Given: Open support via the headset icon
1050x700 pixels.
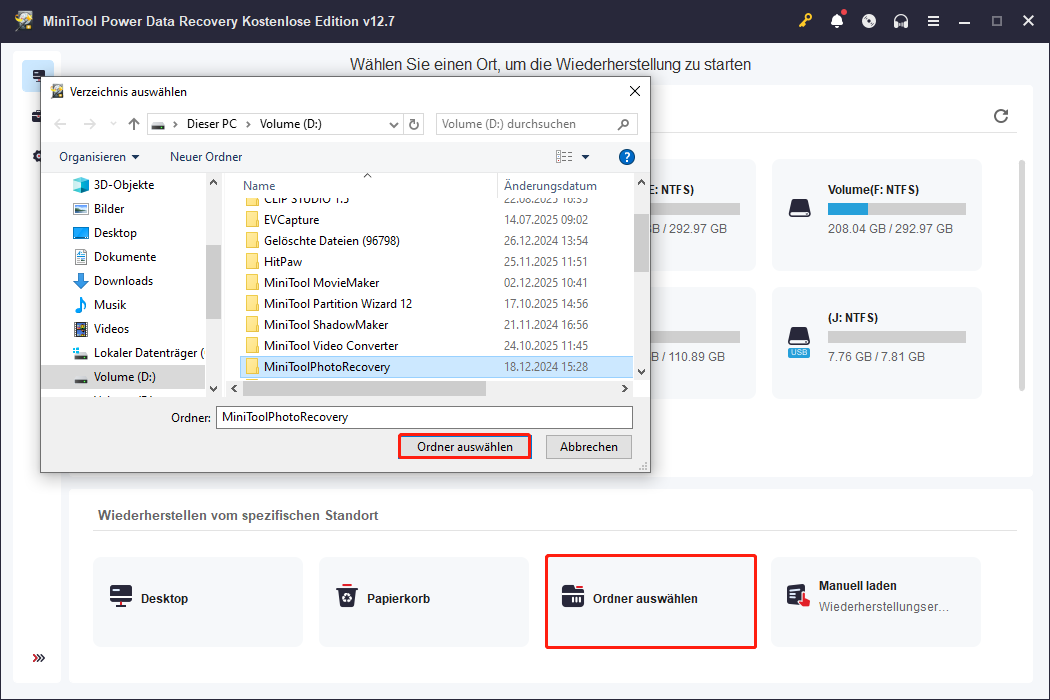Looking at the screenshot, I should 901,20.
